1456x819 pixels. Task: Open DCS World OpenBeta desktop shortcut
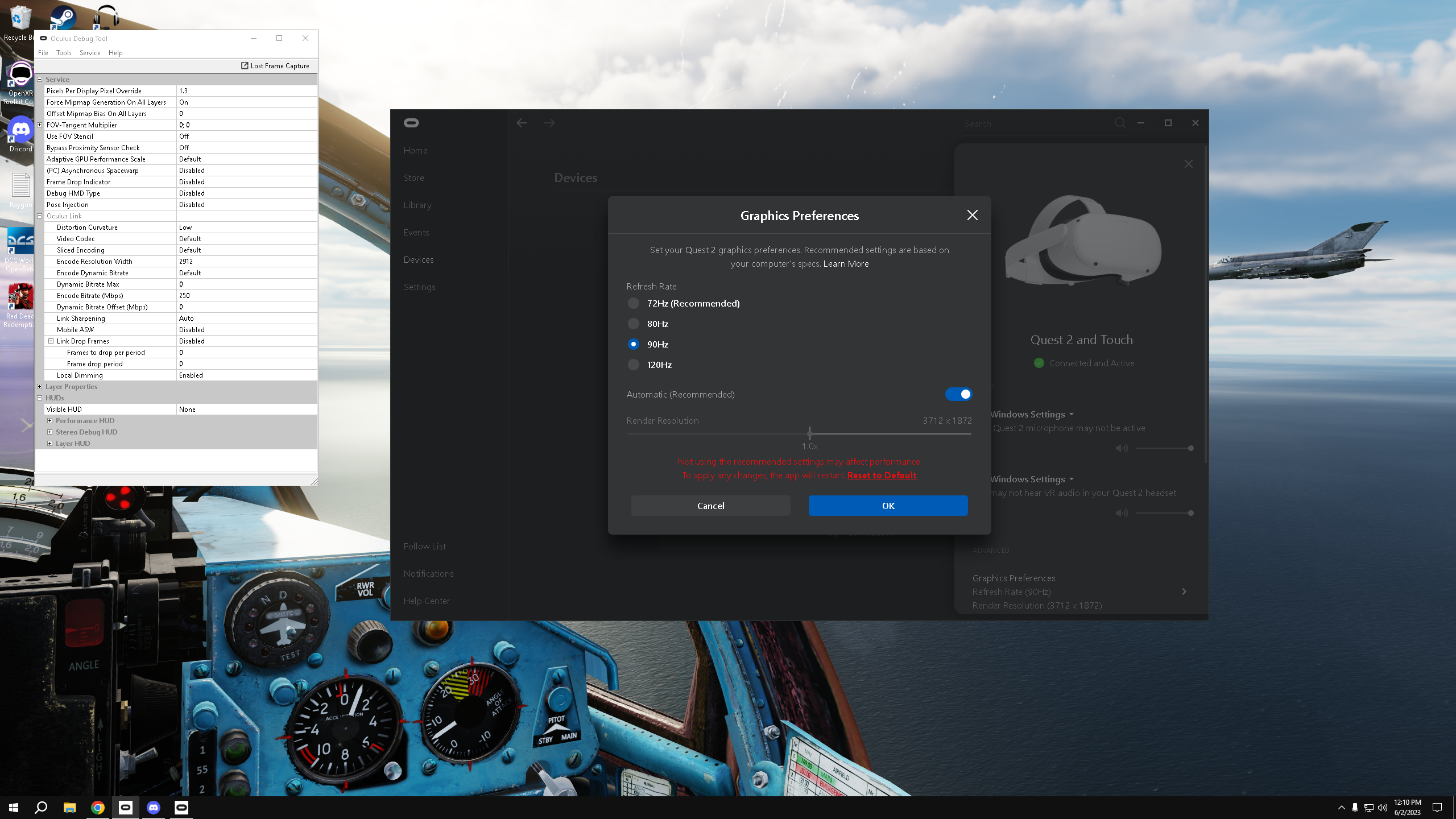[20, 249]
